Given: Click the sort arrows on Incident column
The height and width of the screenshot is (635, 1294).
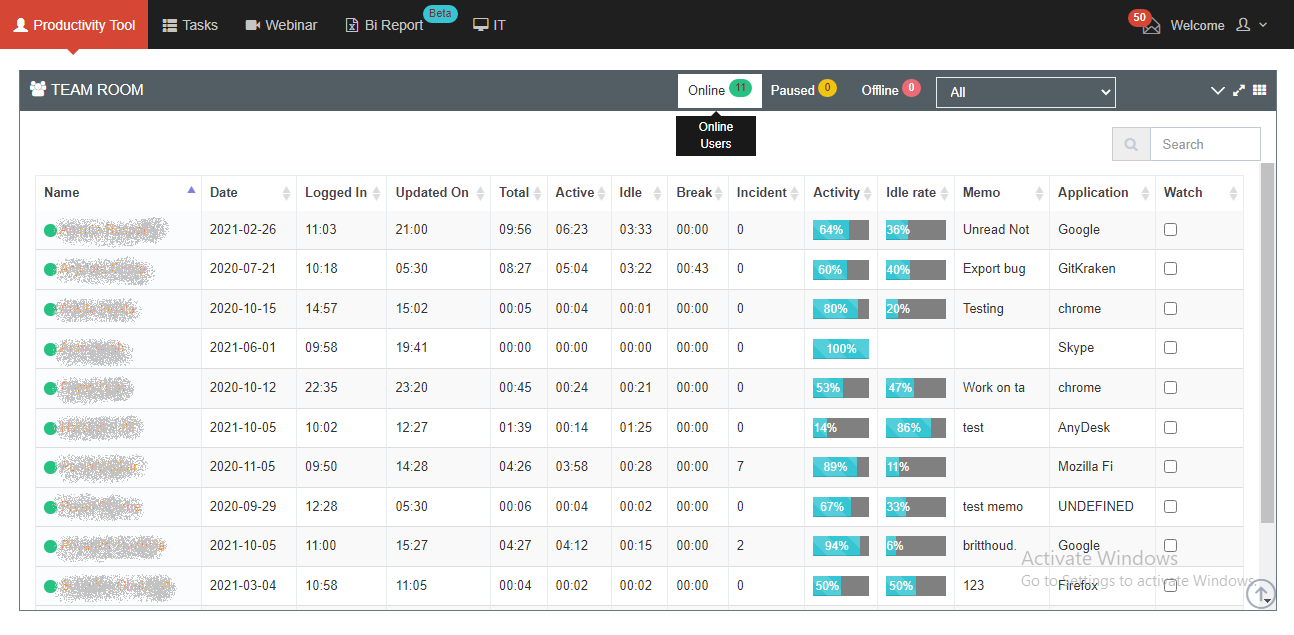Looking at the screenshot, I should pos(795,193).
